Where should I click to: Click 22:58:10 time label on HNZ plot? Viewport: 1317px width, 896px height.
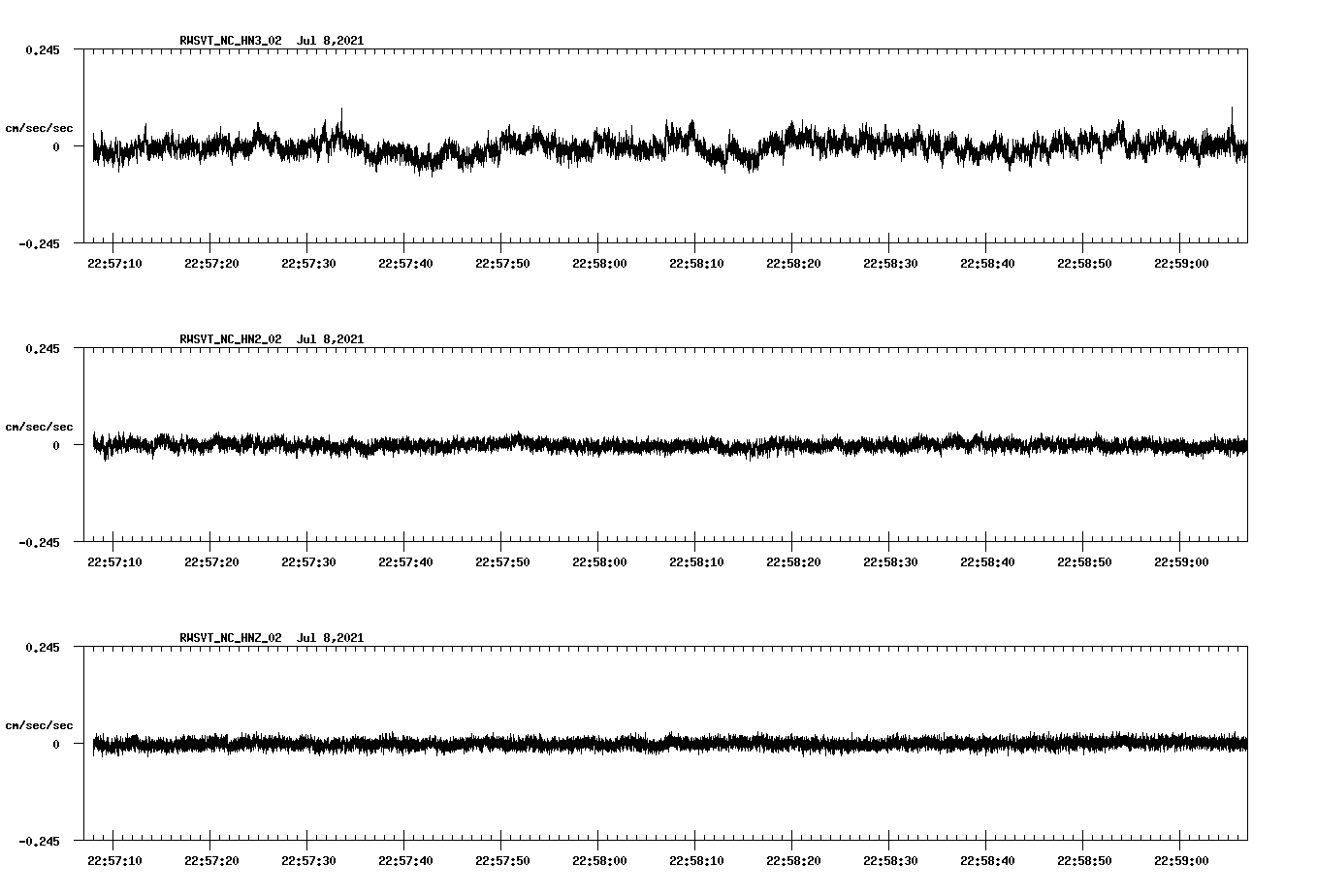click(x=696, y=861)
